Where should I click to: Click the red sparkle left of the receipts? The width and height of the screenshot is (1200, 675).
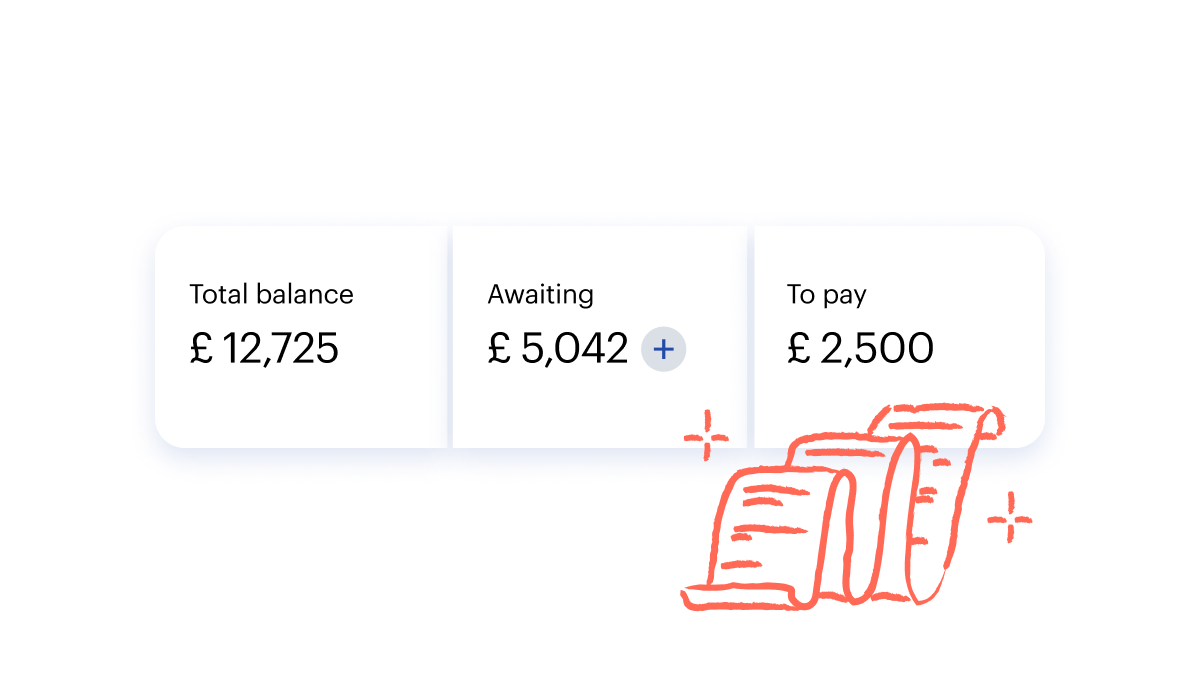pos(706,435)
